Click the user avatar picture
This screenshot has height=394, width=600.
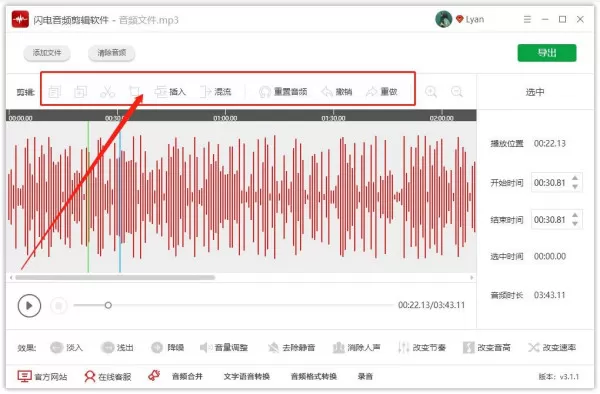click(x=444, y=19)
